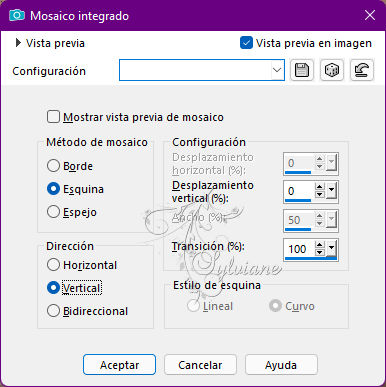
Task: Select the Espejo mosaic method
Action: (x=53, y=212)
